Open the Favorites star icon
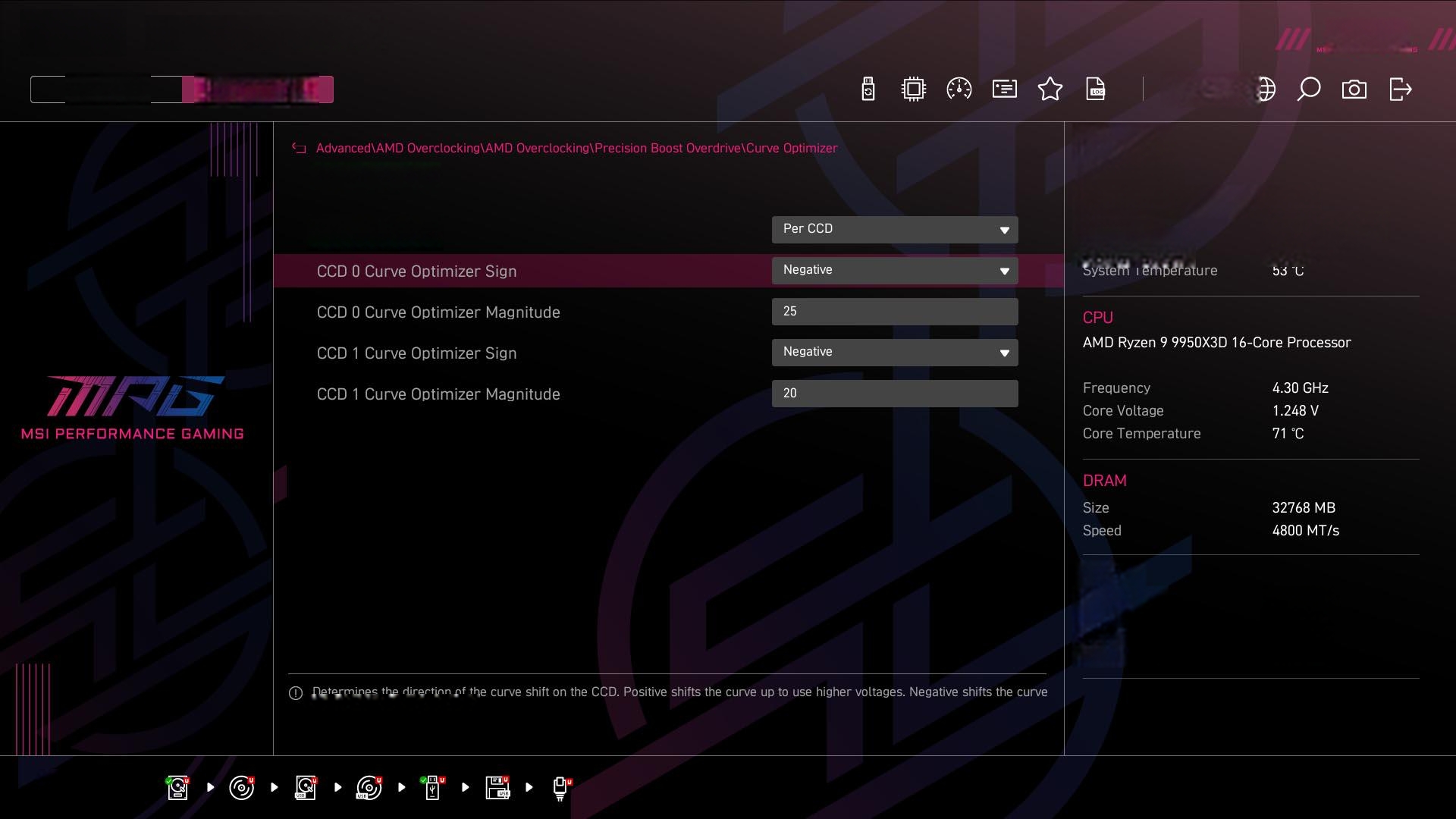Screen dimensions: 1456x819 click(1050, 89)
